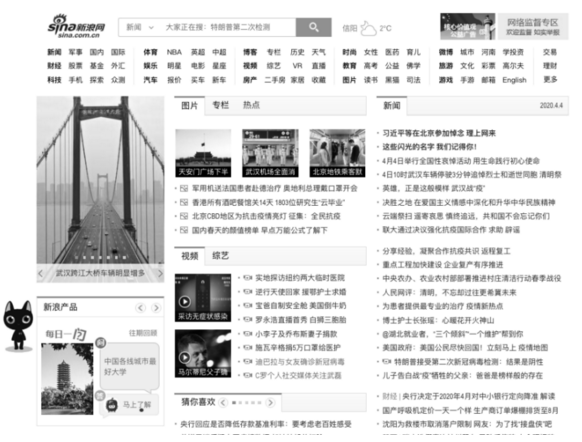This screenshot has width=582, height=442.
Task: Click the black cat mascot icon
Action: click(x=18, y=326)
